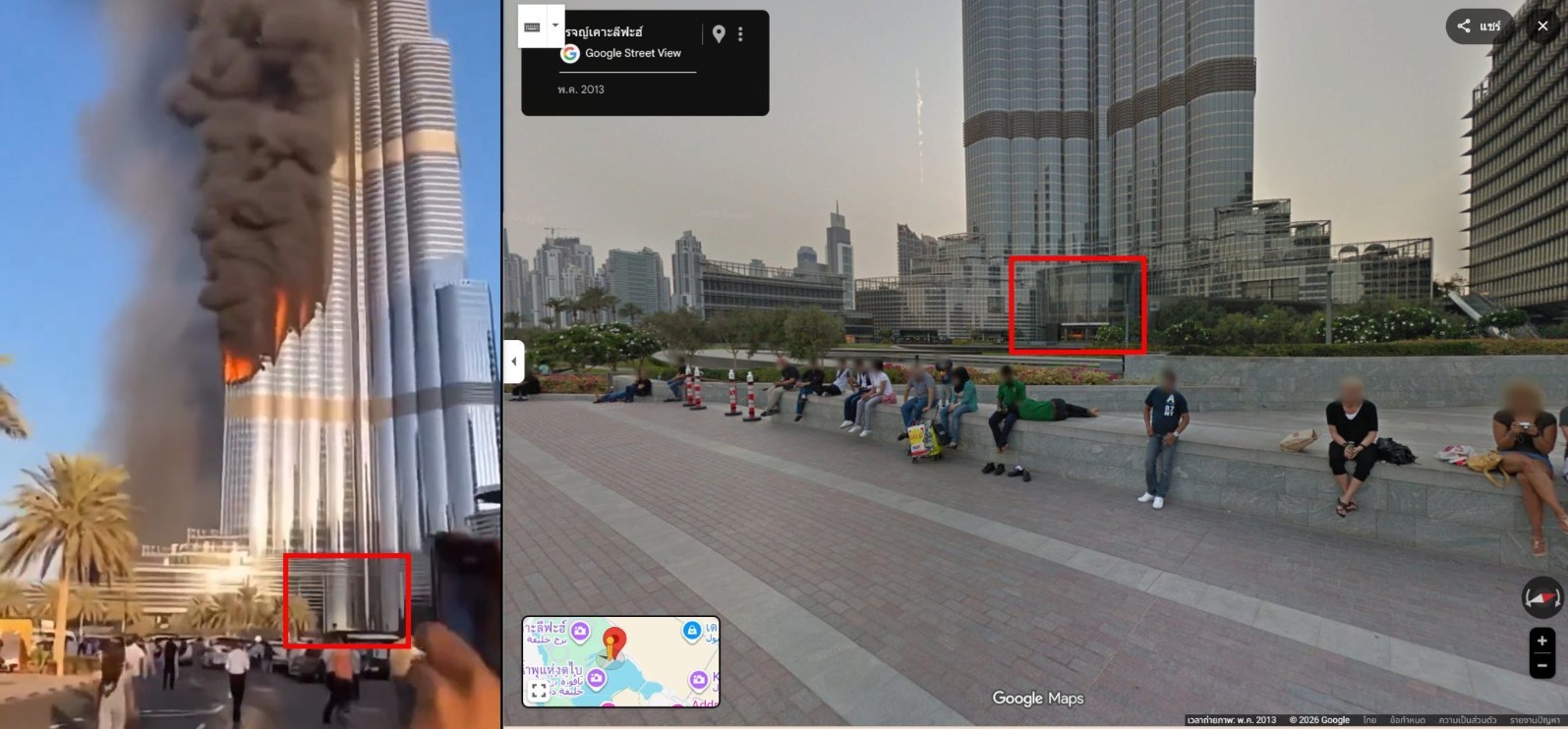The image size is (1568, 729).
Task: Open the ความเป็นส่วนตัว privacy link
Action: coord(1468,720)
